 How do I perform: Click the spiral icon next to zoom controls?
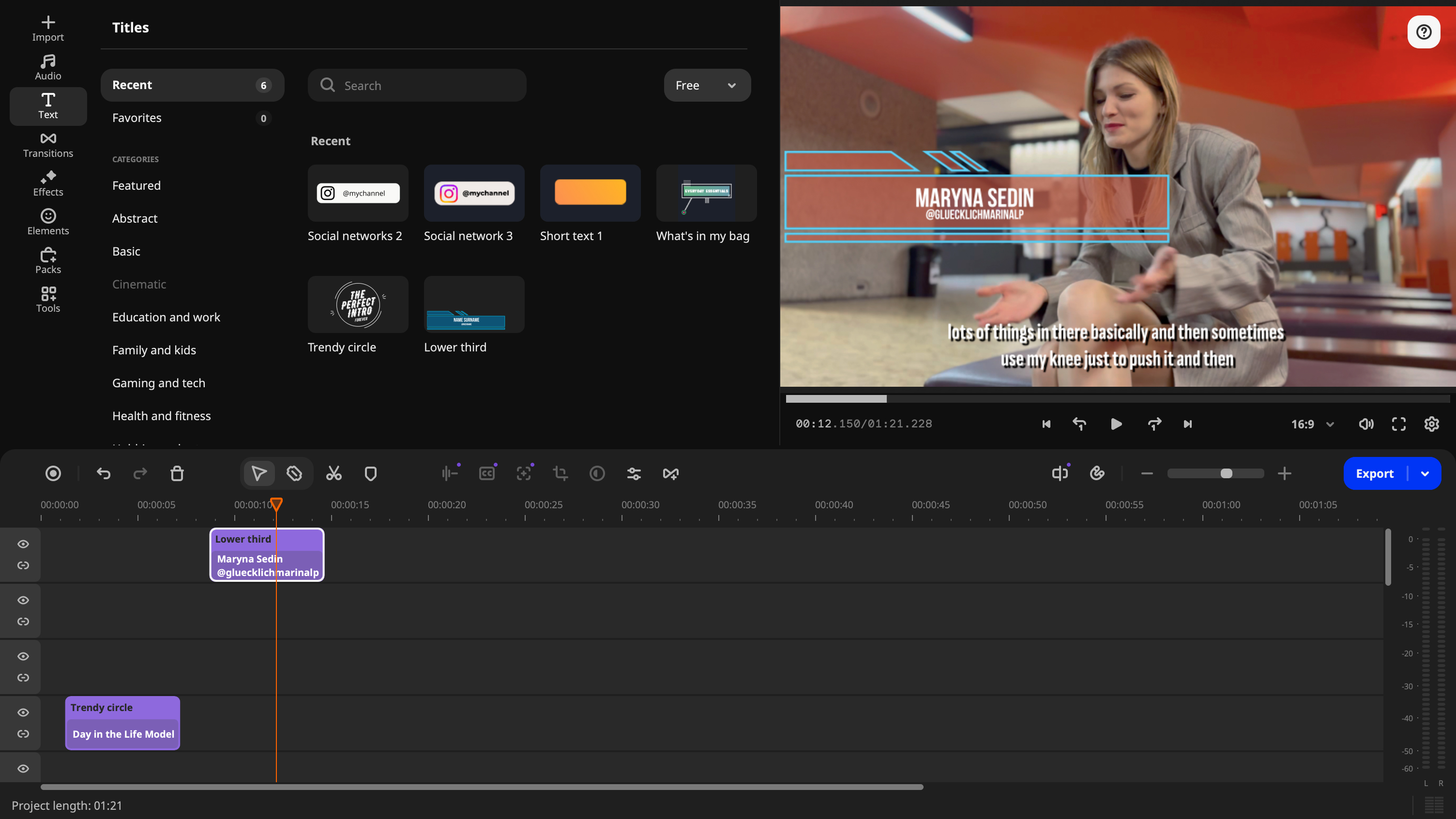tap(1096, 473)
